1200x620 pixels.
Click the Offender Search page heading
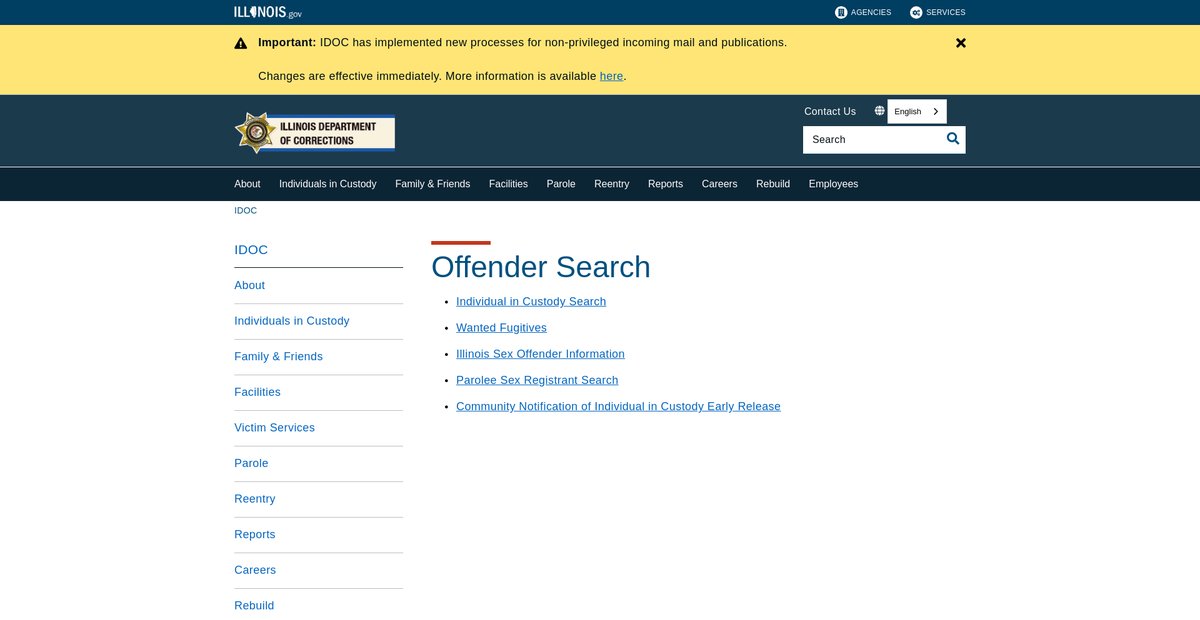coord(541,267)
